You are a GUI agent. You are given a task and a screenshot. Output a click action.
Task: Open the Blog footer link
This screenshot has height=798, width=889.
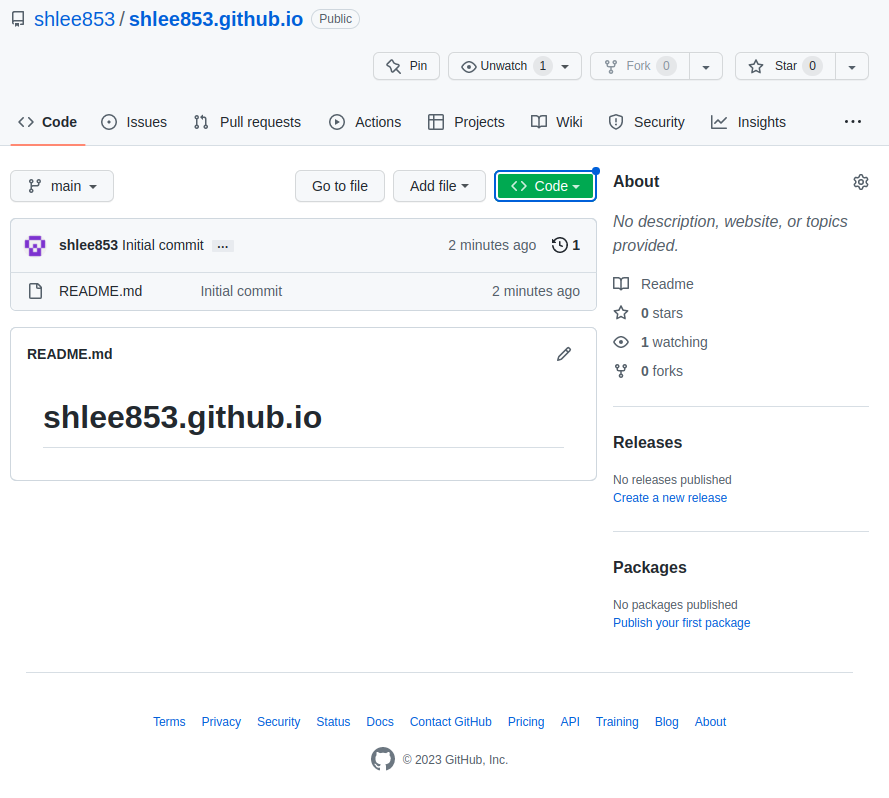tap(666, 722)
